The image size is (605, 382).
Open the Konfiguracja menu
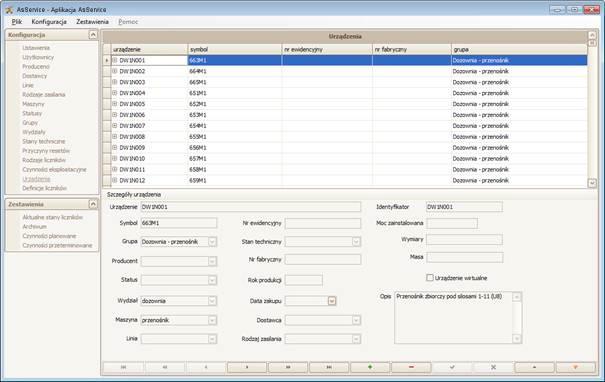pyautogui.click(x=49, y=22)
